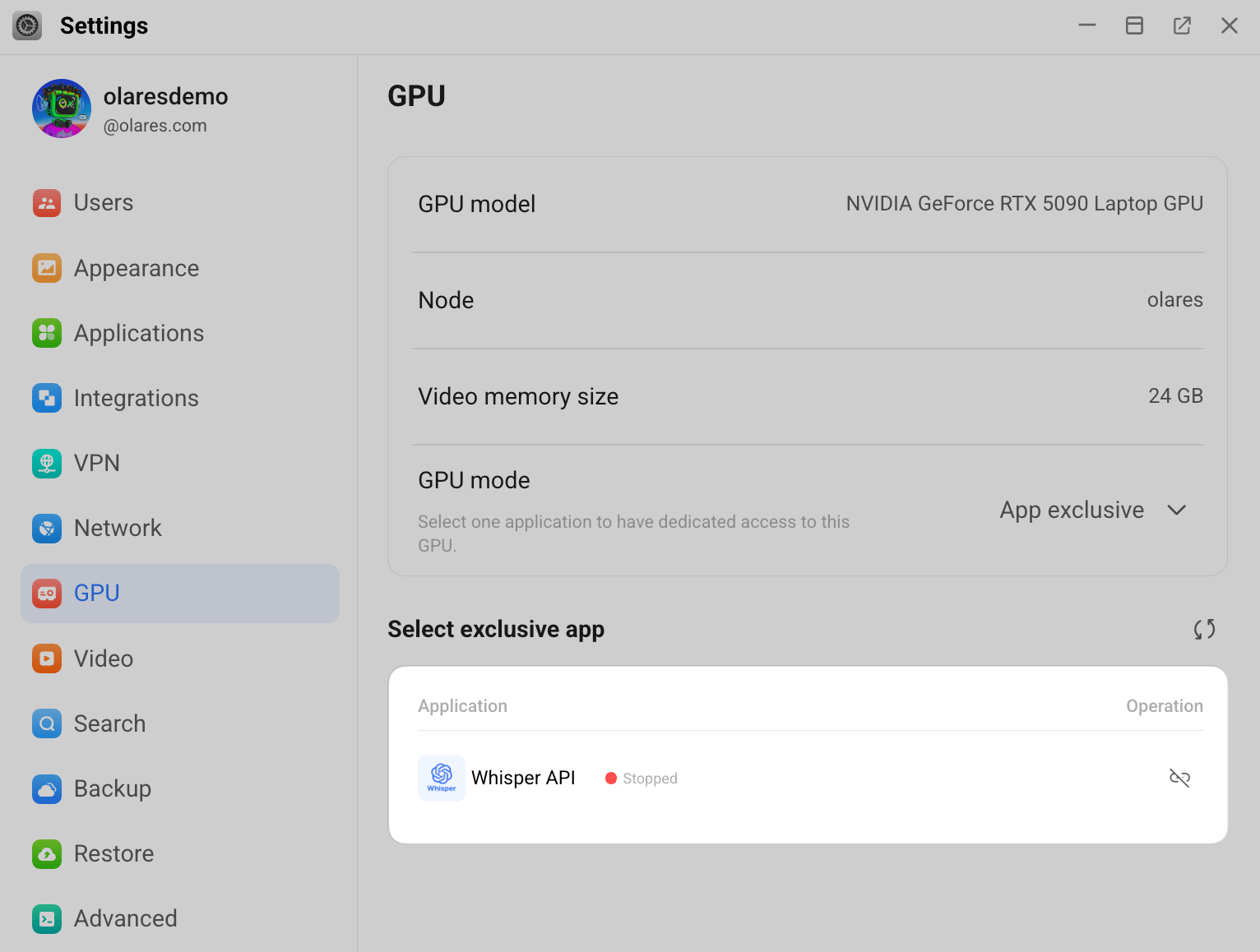Open the Appearance settings icon
The height and width of the screenshot is (952, 1260).
click(47, 268)
